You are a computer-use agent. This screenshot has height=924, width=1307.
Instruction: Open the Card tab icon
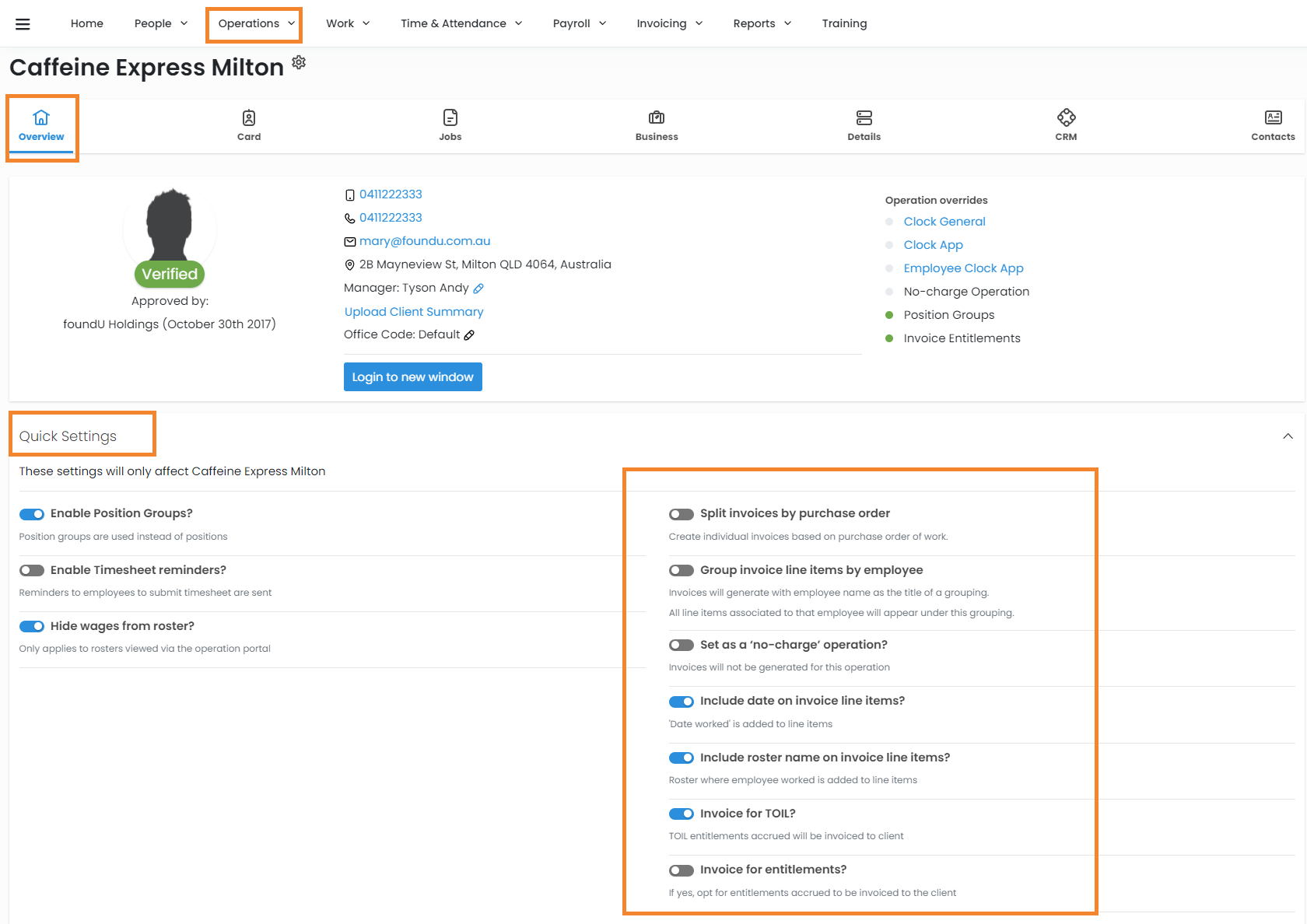point(249,118)
